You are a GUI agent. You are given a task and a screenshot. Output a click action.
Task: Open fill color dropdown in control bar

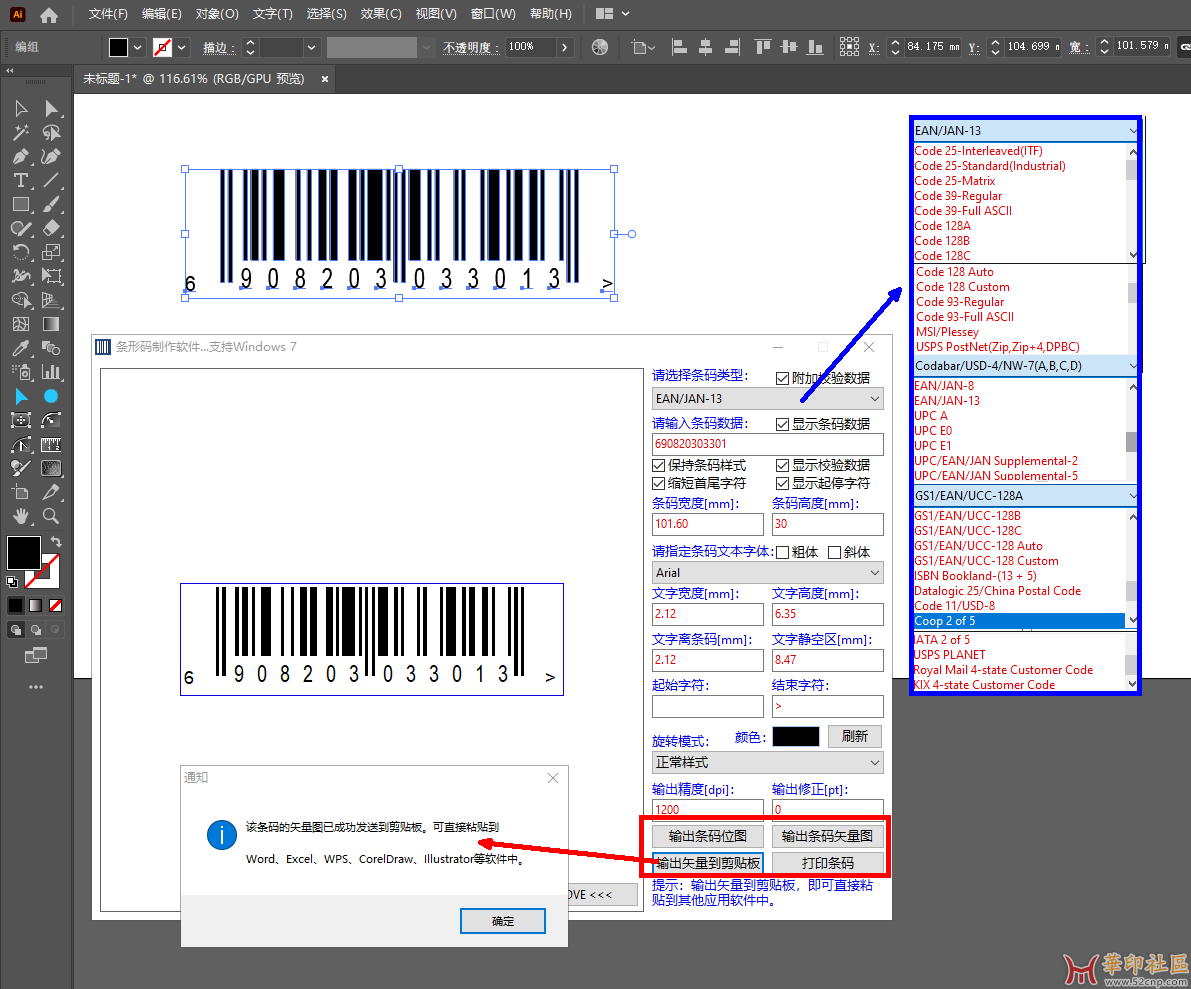coord(137,47)
